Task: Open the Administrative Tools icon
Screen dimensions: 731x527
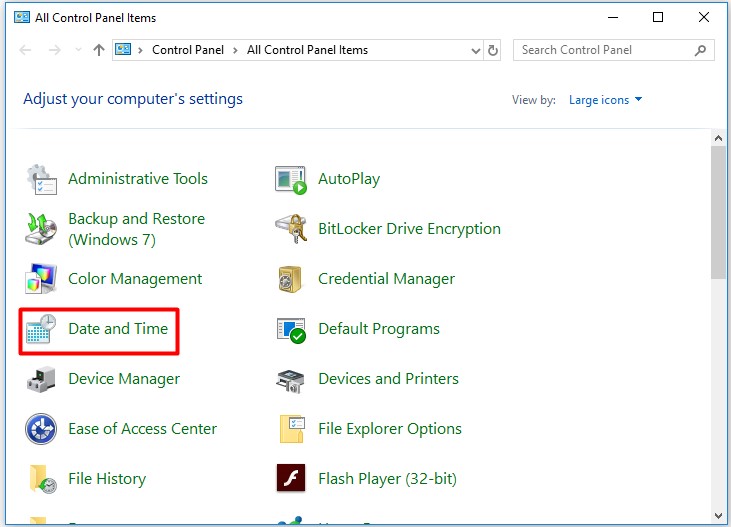Action: 41,179
